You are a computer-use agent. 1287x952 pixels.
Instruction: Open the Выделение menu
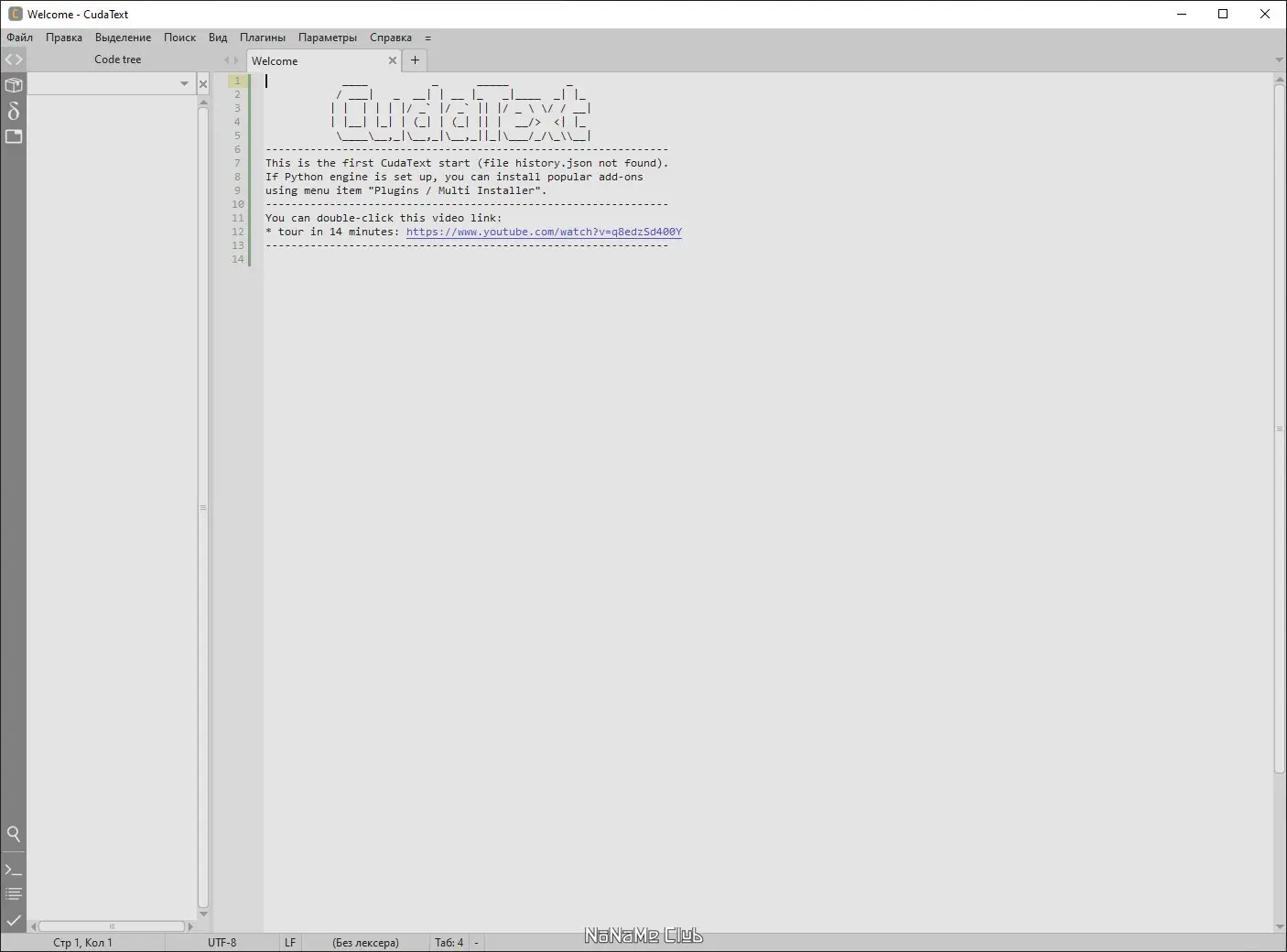click(123, 38)
